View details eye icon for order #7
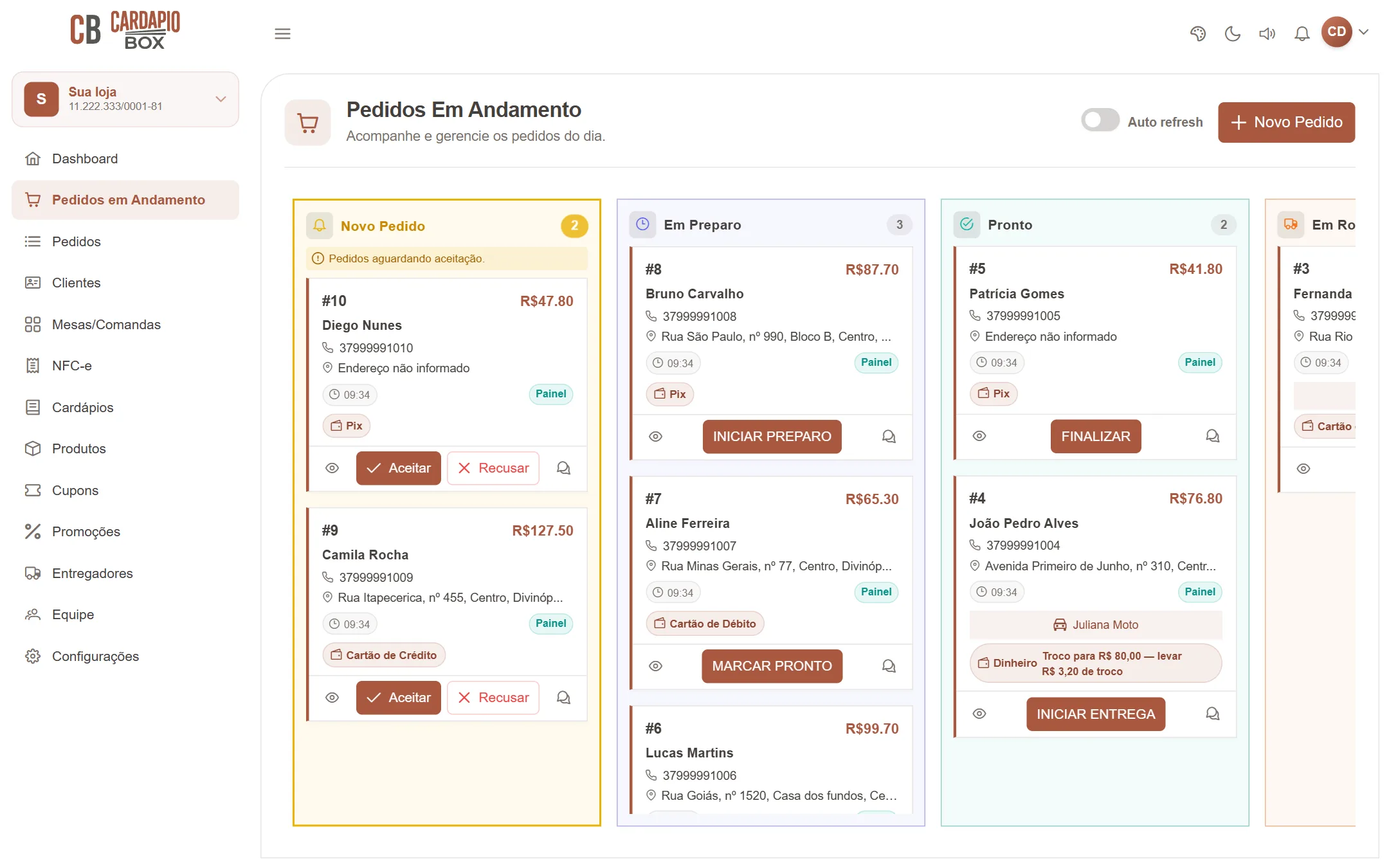The height and width of the screenshot is (868, 1389). [x=655, y=666]
